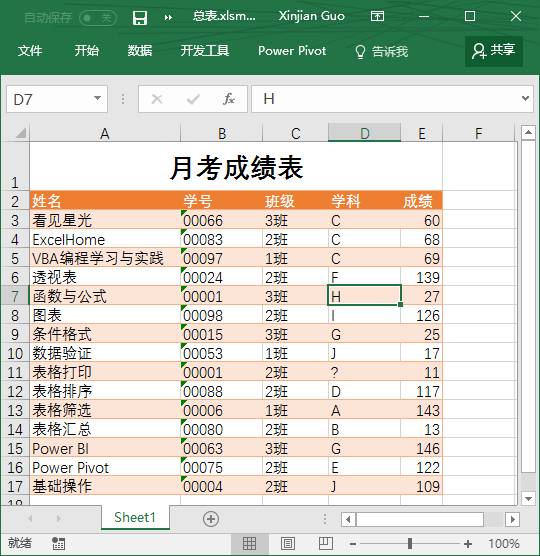The height and width of the screenshot is (556, 540).
Task: Open Ribbon Display Options icon
Action: [377, 16]
